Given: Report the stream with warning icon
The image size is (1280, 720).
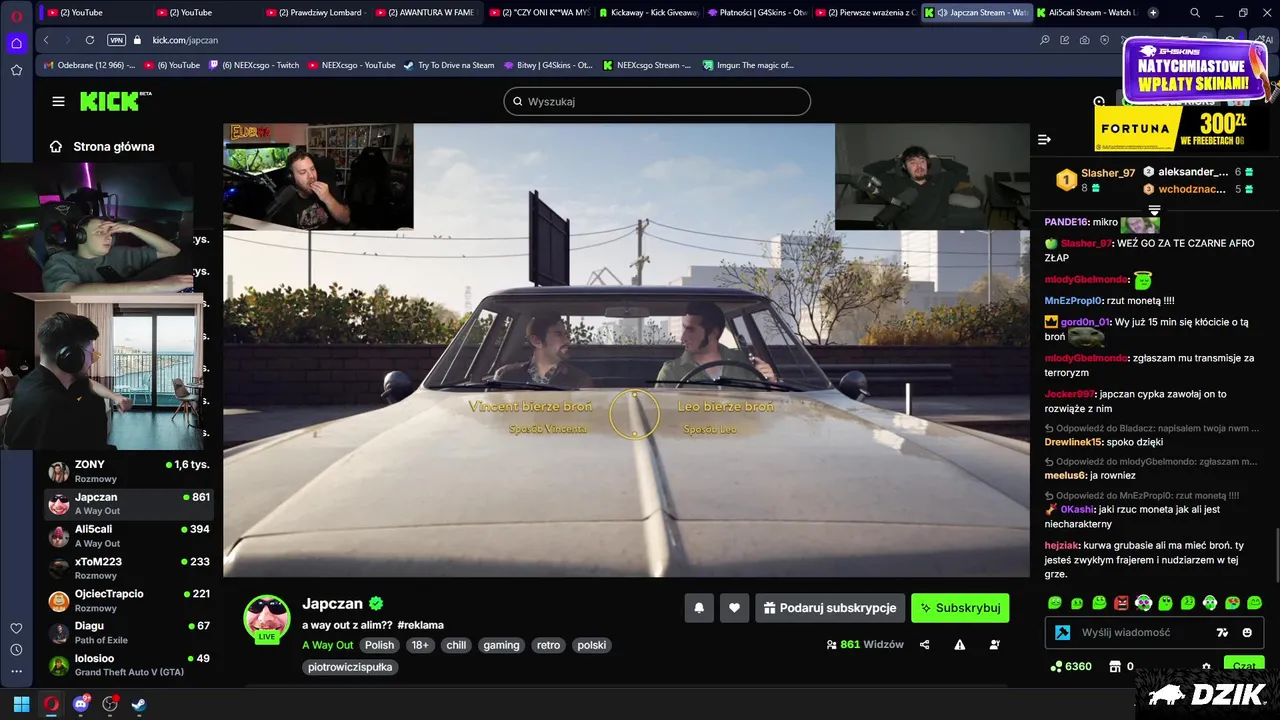Looking at the screenshot, I should pyautogui.click(x=960, y=645).
